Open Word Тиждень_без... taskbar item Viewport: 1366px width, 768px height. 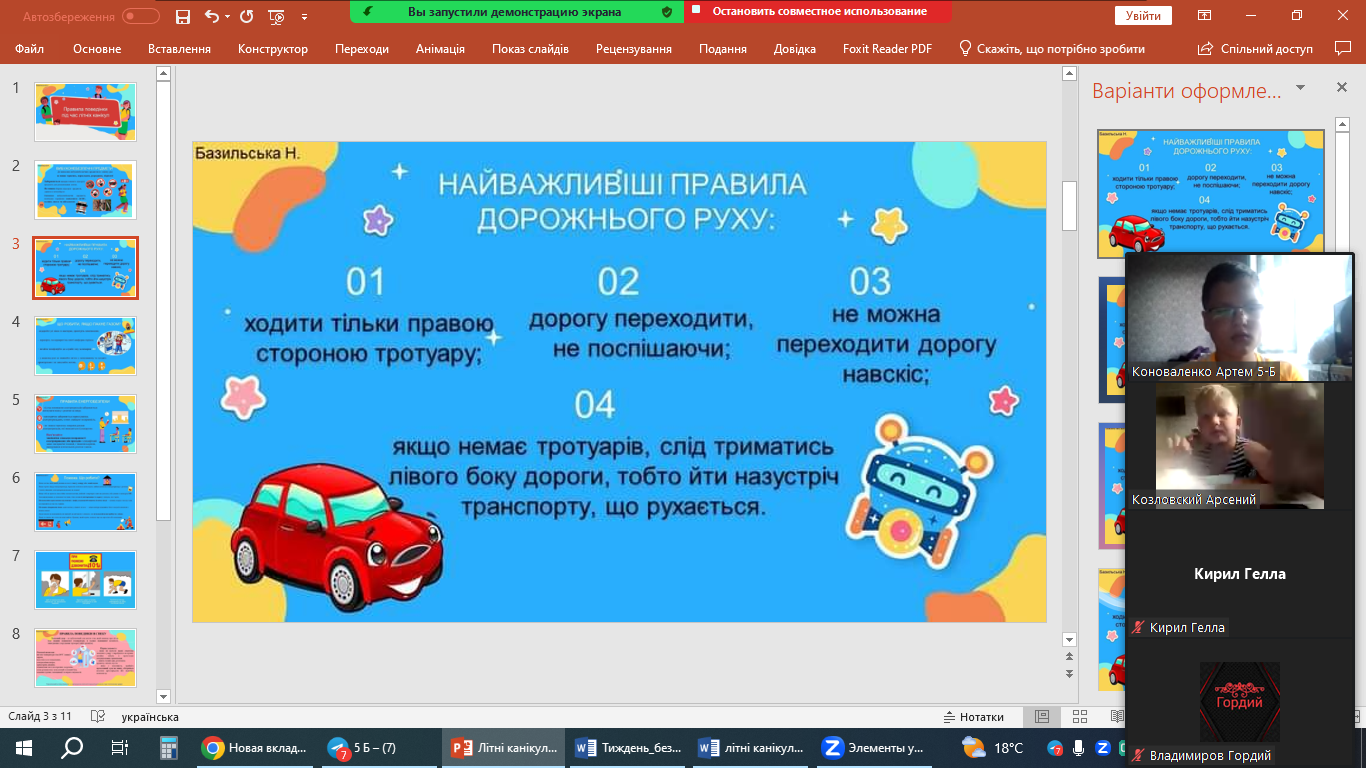[x=629, y=747]
